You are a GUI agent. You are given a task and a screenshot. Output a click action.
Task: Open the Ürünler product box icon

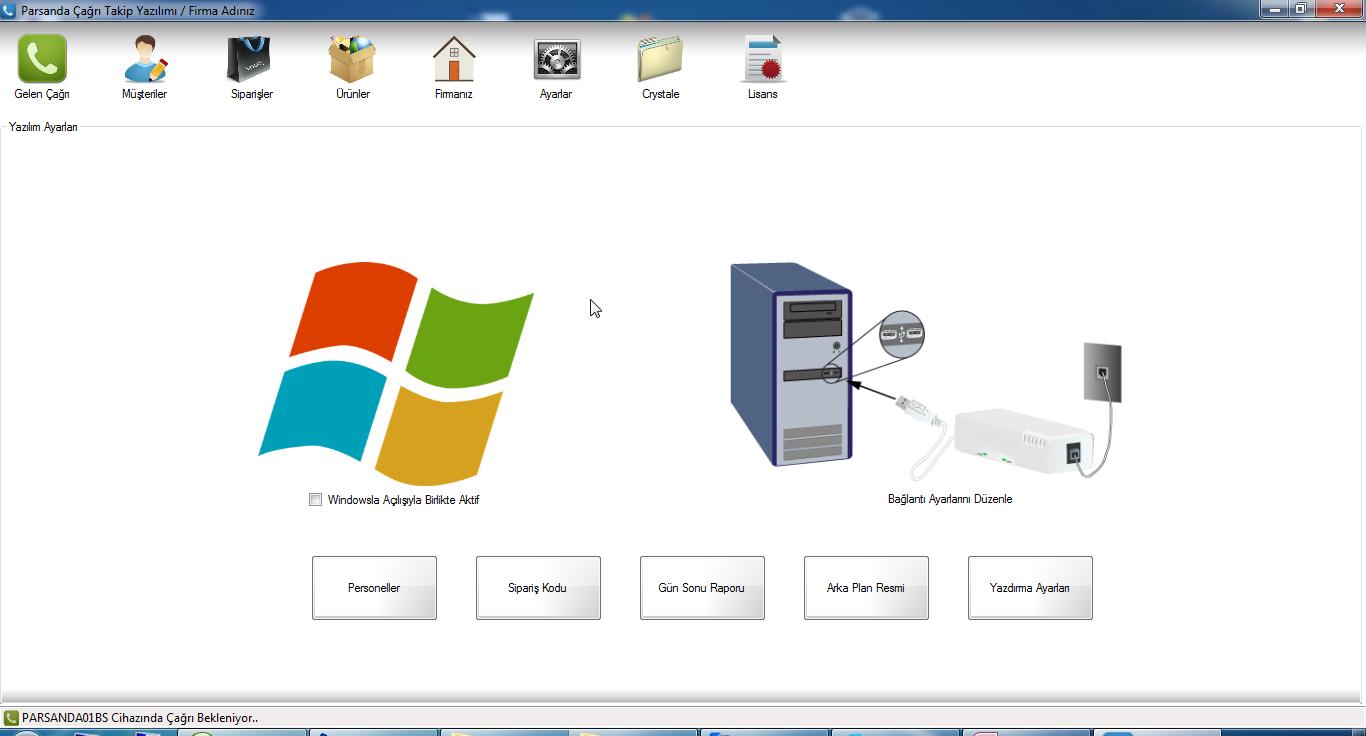352,59
